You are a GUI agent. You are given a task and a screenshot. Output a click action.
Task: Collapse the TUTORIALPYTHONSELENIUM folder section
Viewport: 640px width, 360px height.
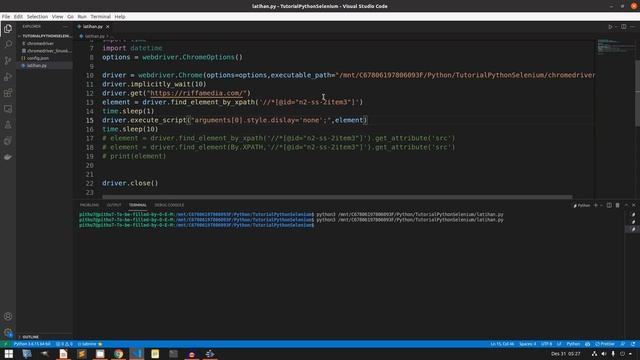coord(45,36)
